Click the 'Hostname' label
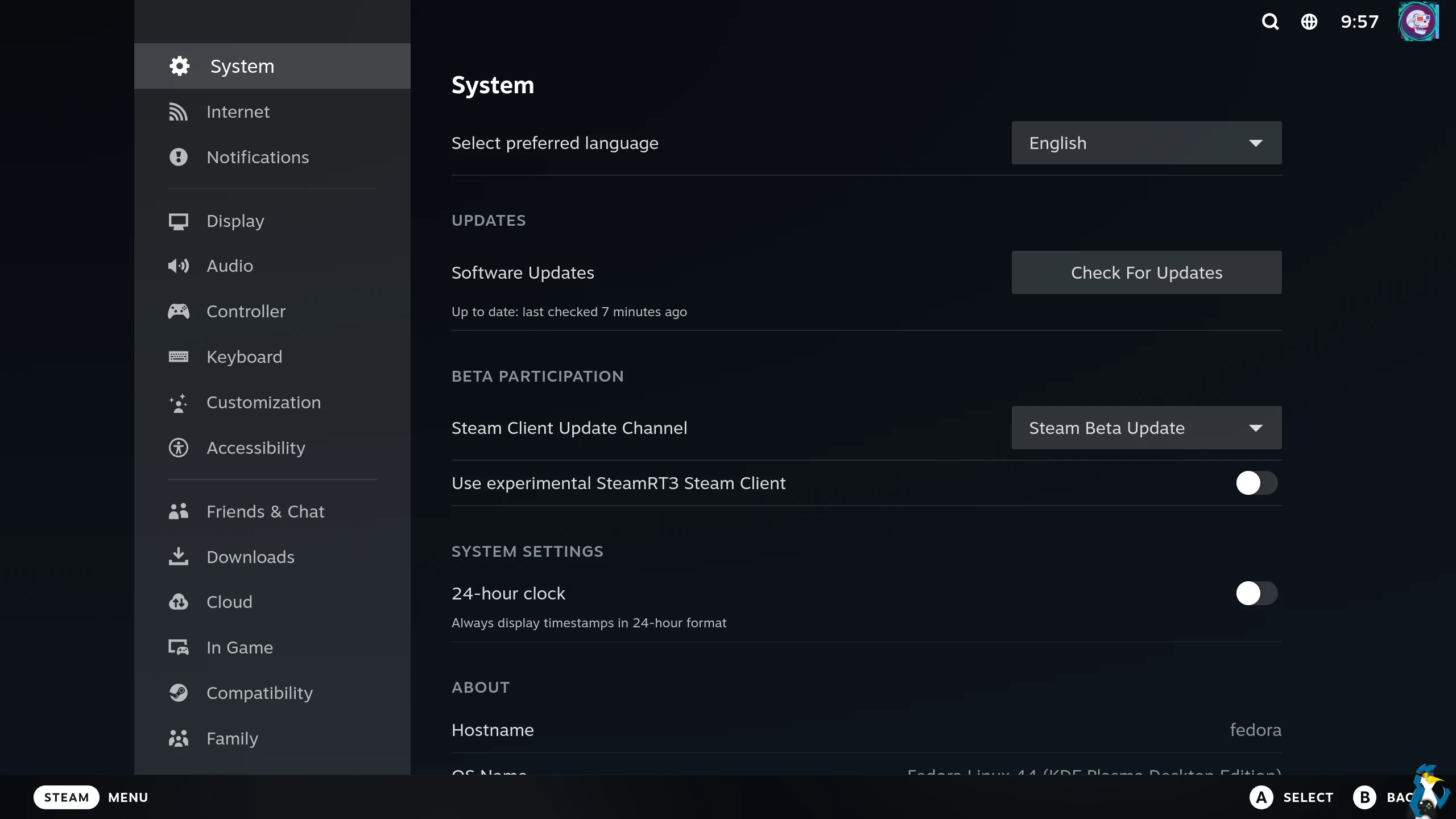 pyautogui.click(x=493, y=730)
